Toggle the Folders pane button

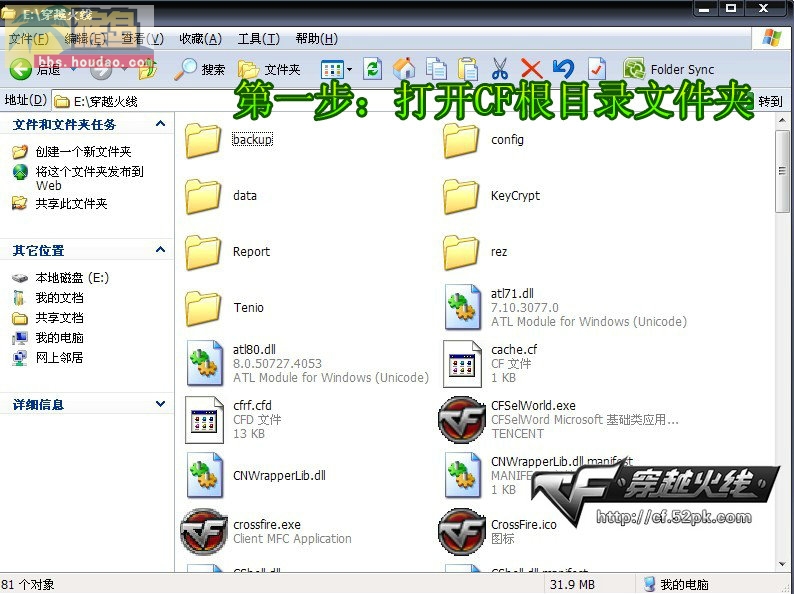pos(269,69)
